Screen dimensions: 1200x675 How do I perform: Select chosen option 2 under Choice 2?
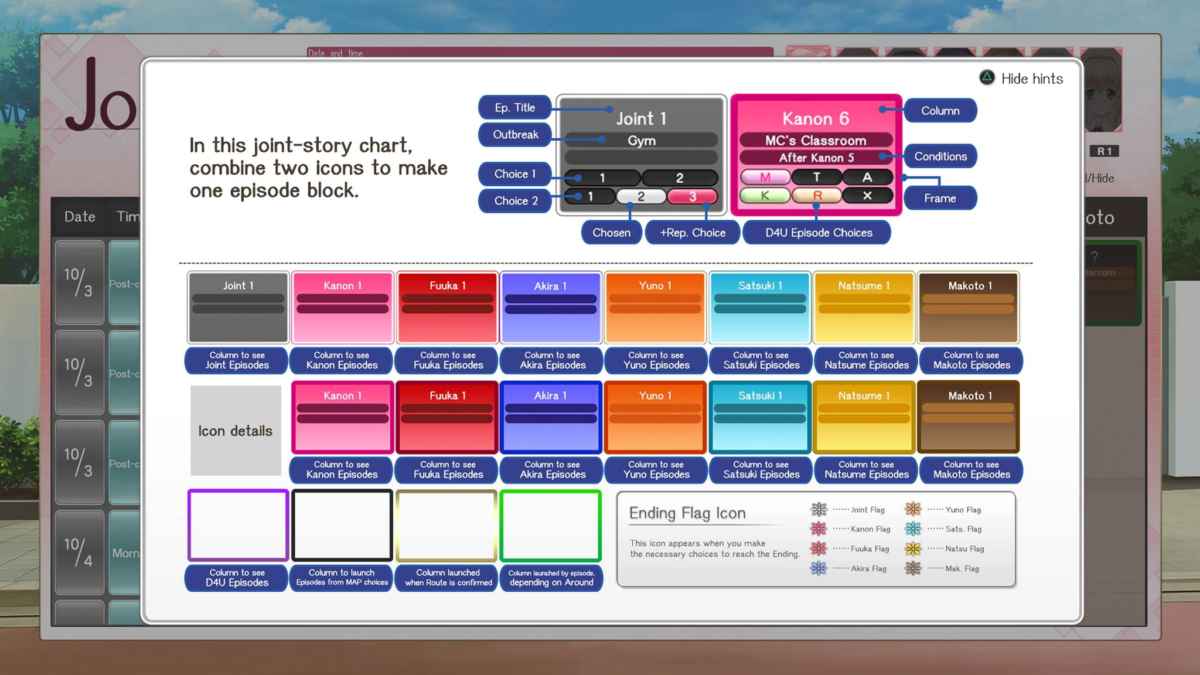point(640,197)
